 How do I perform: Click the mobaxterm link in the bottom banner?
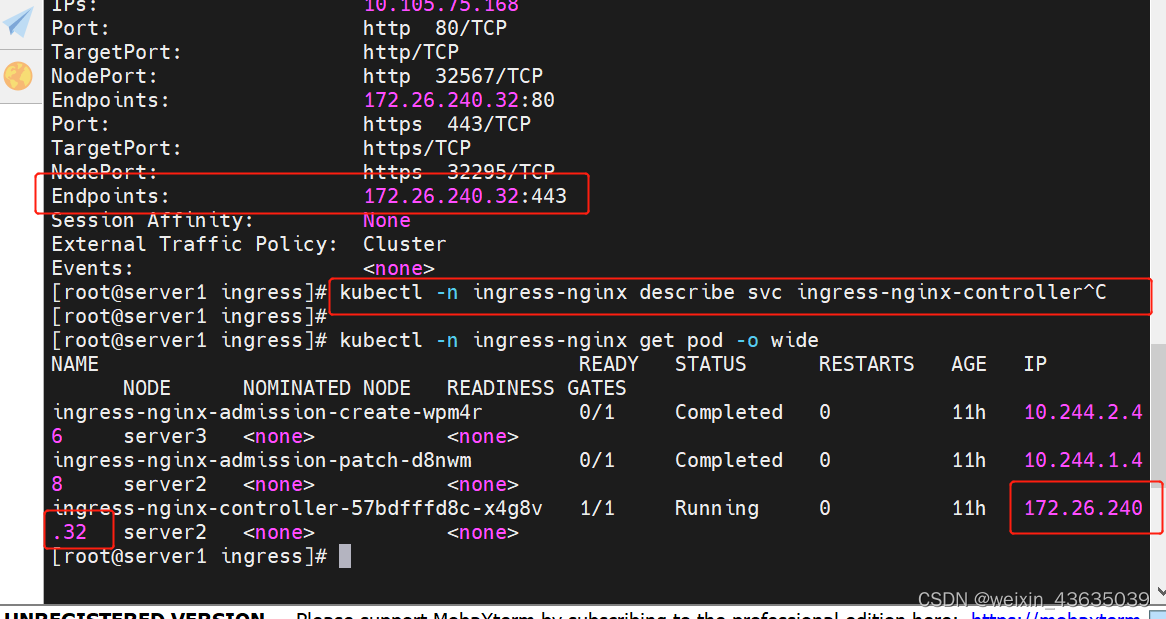[x=1055, y=615]
